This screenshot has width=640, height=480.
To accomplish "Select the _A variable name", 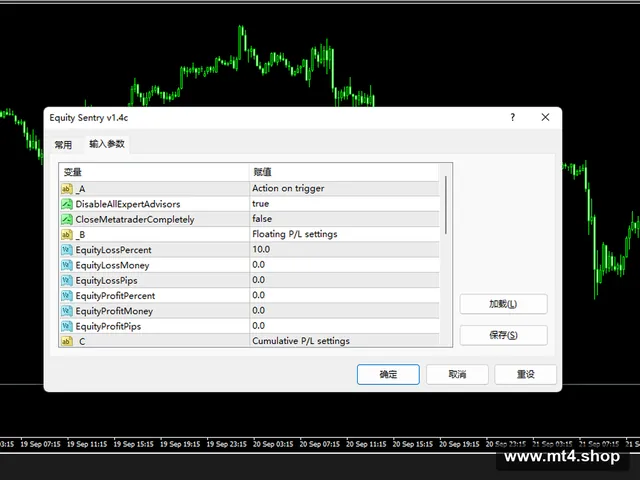I will (80, 189).
